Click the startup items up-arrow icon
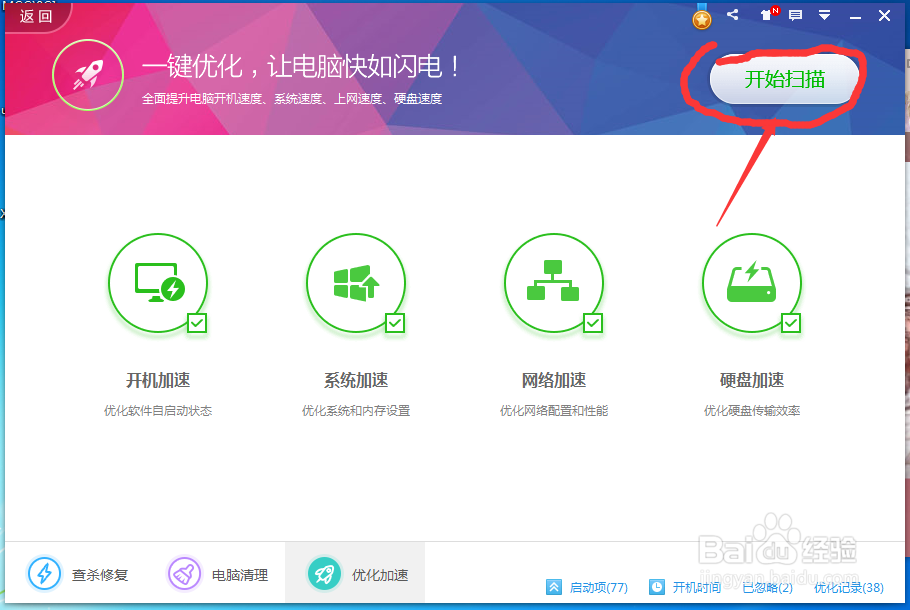The height and width of the screenshot is (610, 910). click(554, 587)
